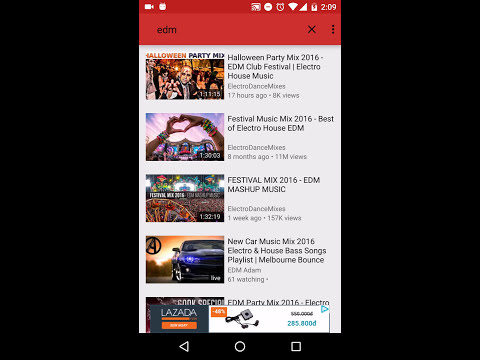This screenshot has height=360, width=480.
Task: Tap the battery status icon
Action: pyautogui.click(x=314, y=7)
